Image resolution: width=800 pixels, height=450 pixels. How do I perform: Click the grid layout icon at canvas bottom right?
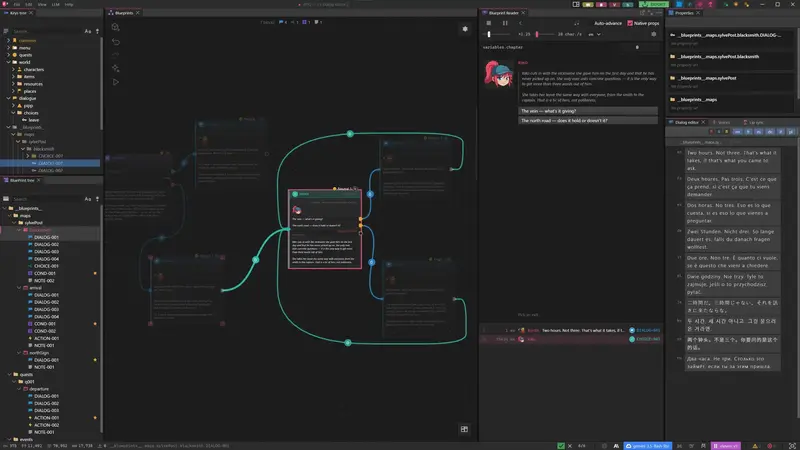click(464, 429)
